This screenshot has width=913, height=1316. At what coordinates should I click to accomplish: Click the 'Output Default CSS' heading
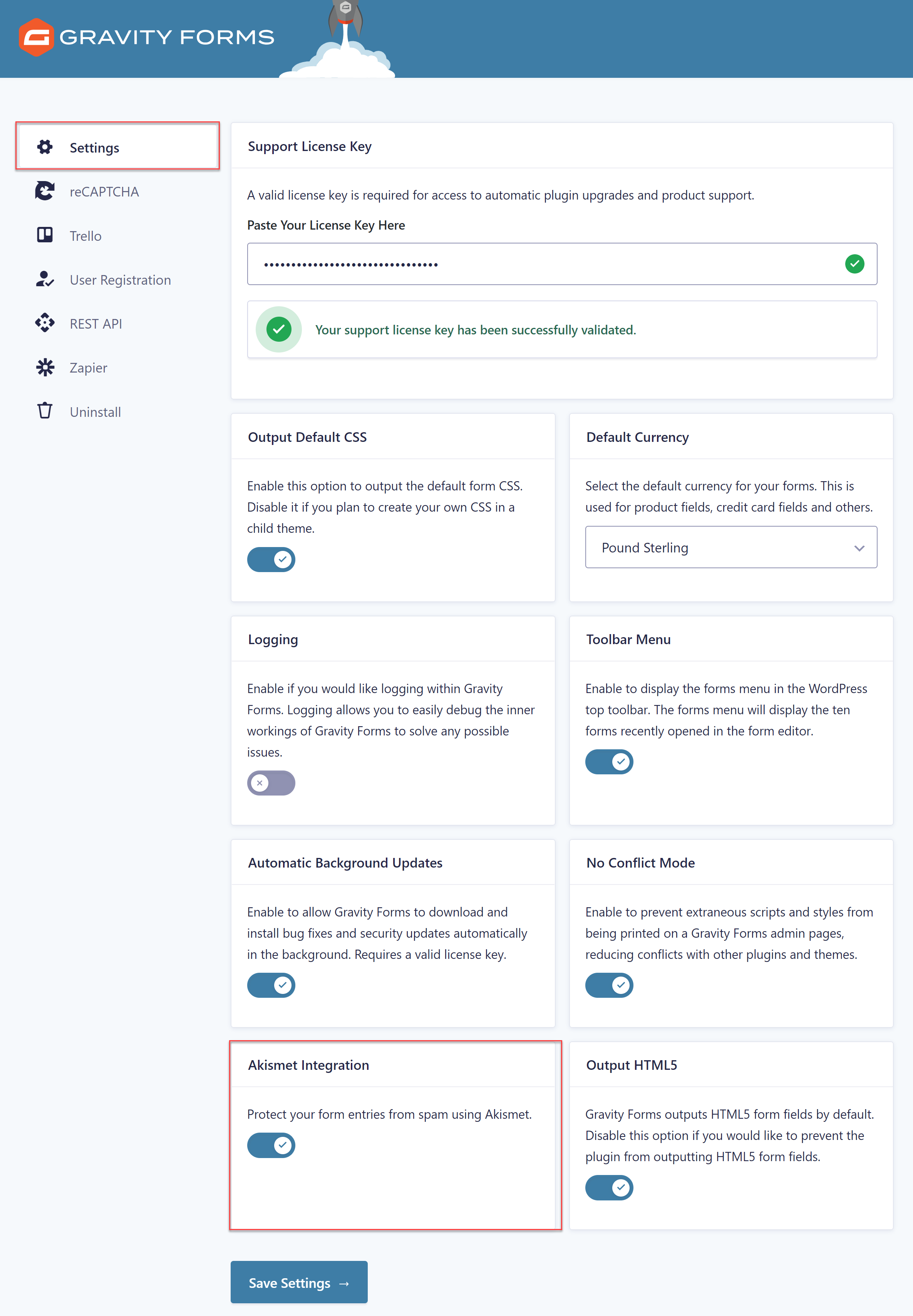(x=307, y=437)
